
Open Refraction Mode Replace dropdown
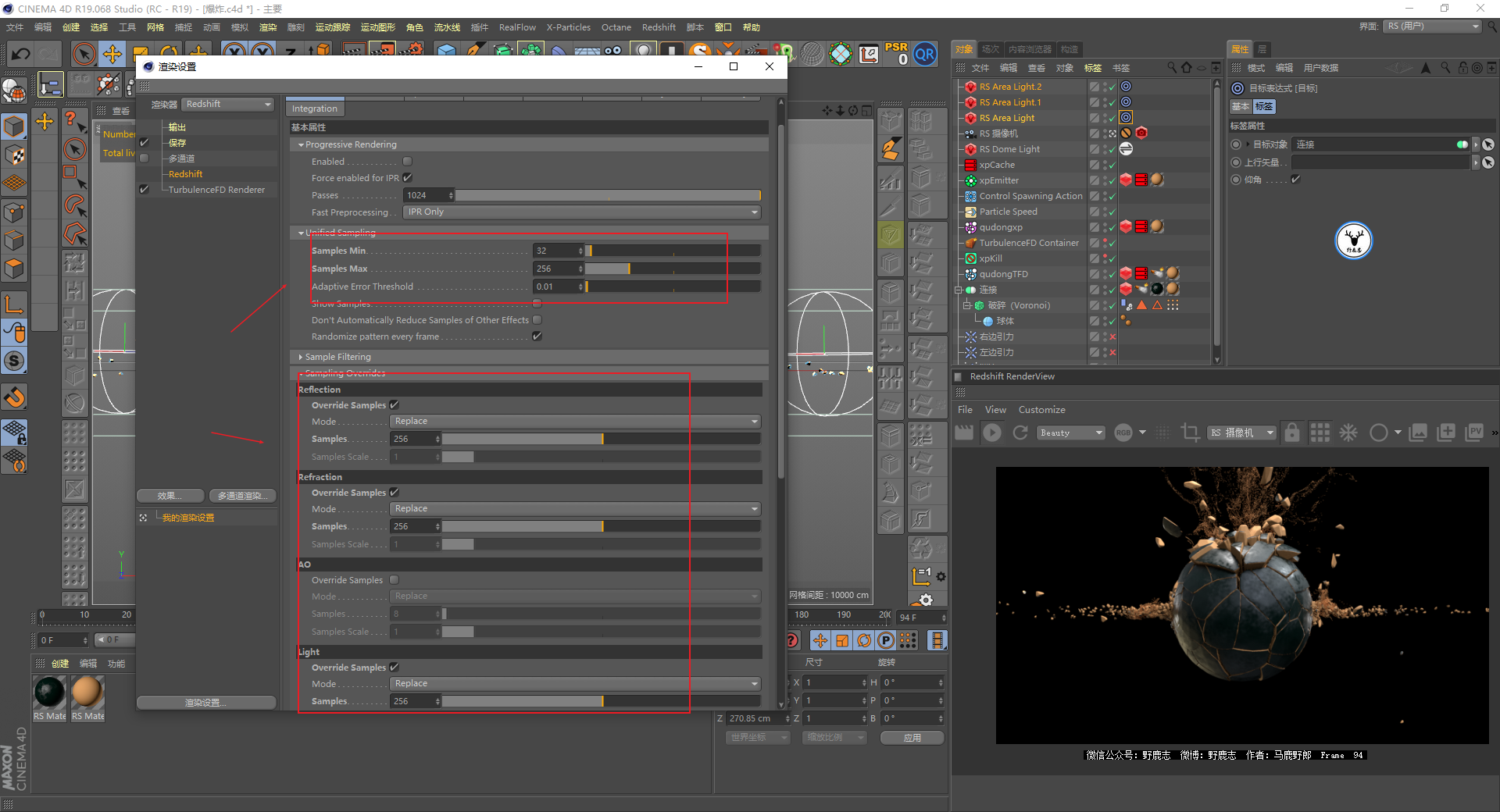pos(575,509)
